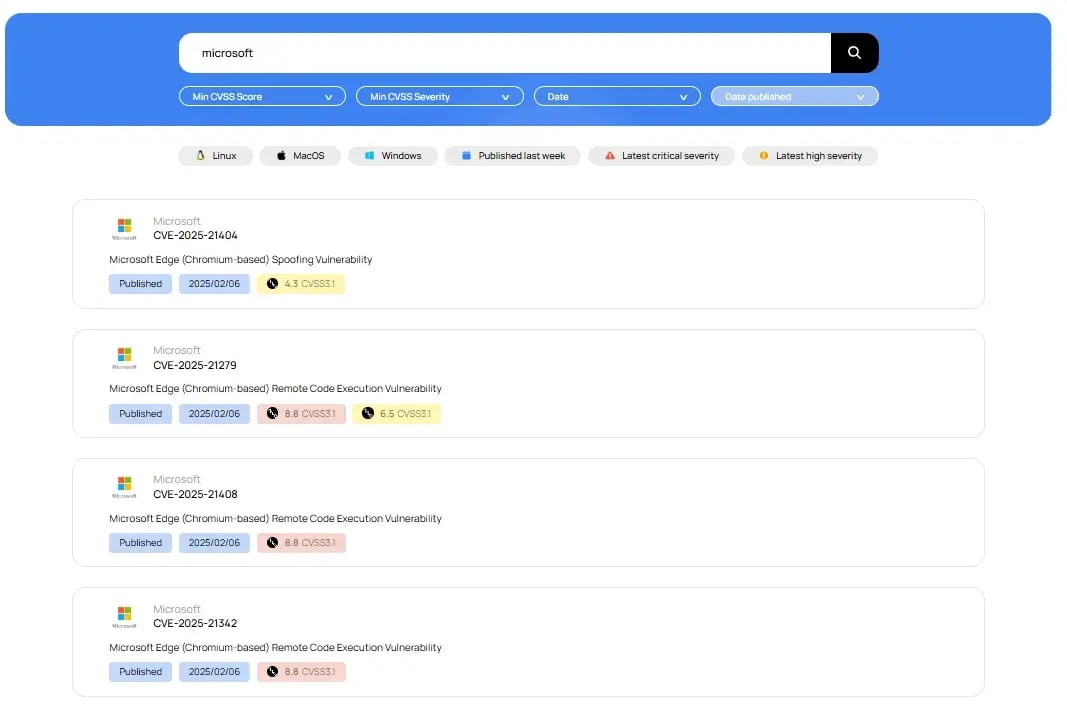The width and height of the screenshot is (1067, 709).
Task: Click red warning icon Latest critical severity
Action: click(x=610, y=156)
